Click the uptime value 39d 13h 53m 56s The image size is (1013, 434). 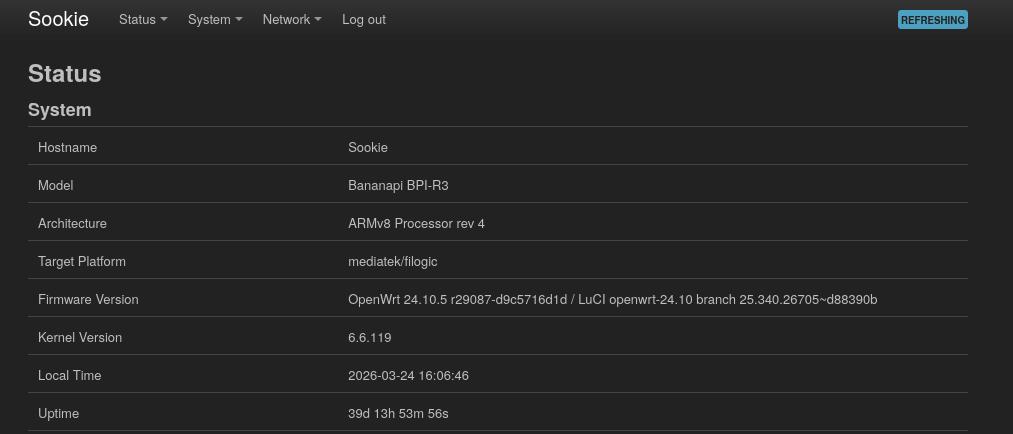coord(398,414)
